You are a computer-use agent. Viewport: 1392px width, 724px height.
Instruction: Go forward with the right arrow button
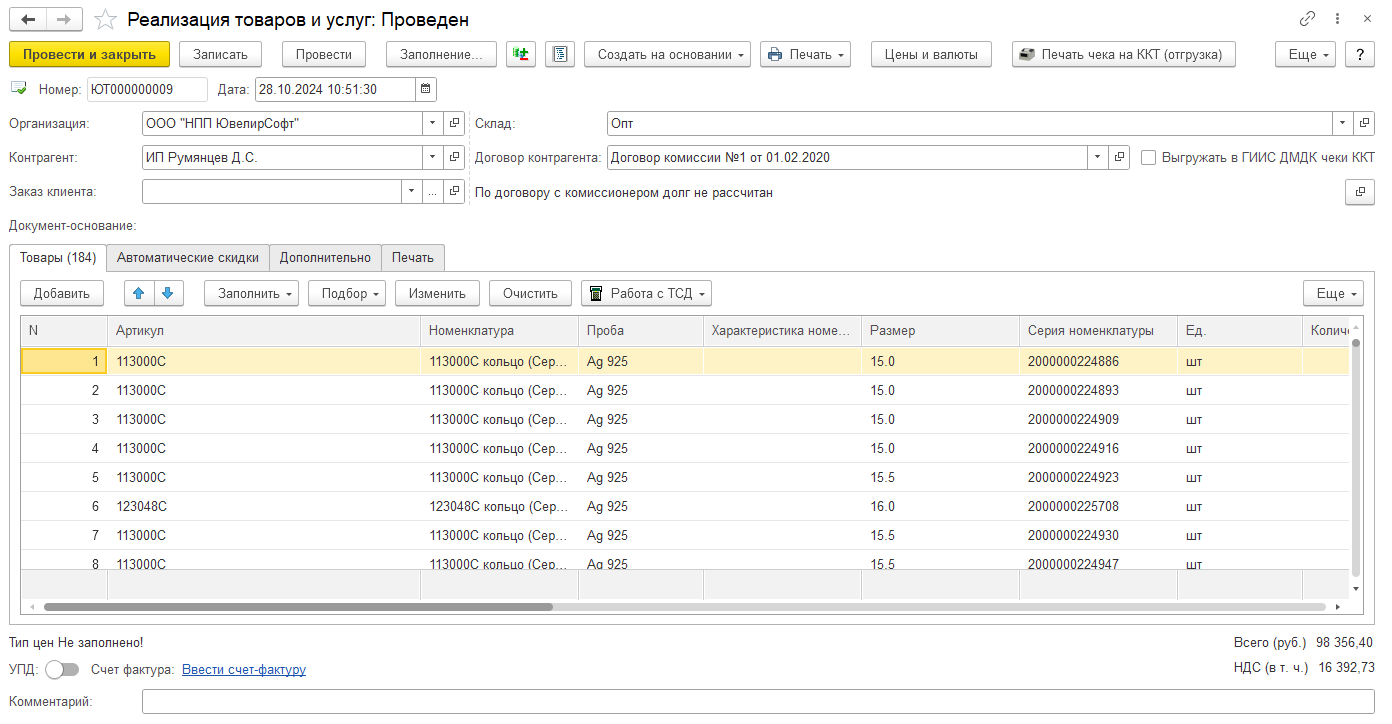[64, 20]
